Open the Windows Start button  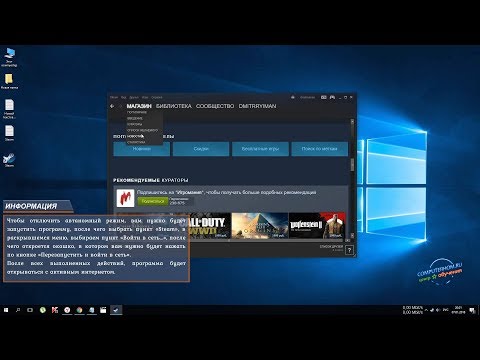(x=6, y=310)
